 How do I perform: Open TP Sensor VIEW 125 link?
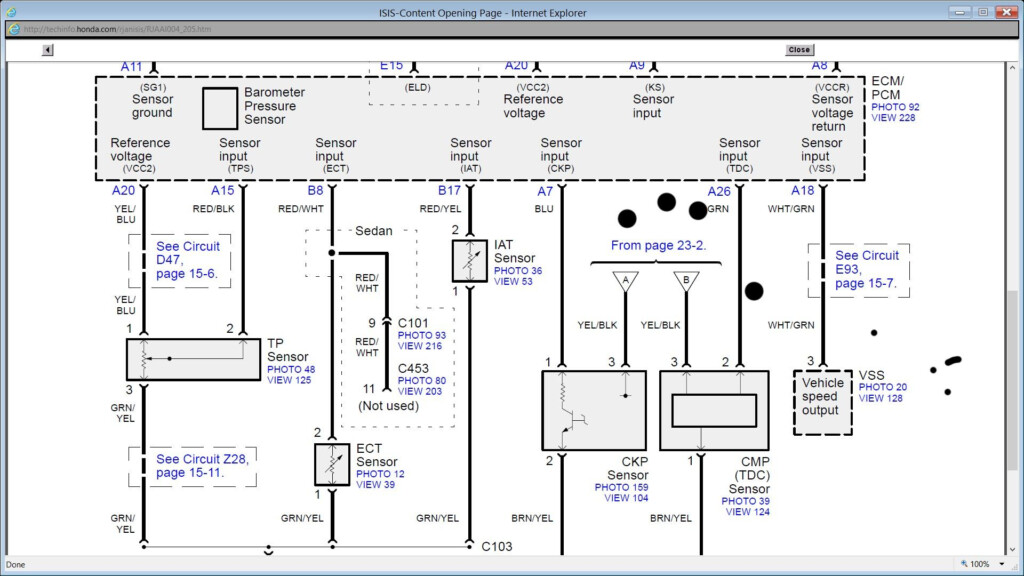289,380
